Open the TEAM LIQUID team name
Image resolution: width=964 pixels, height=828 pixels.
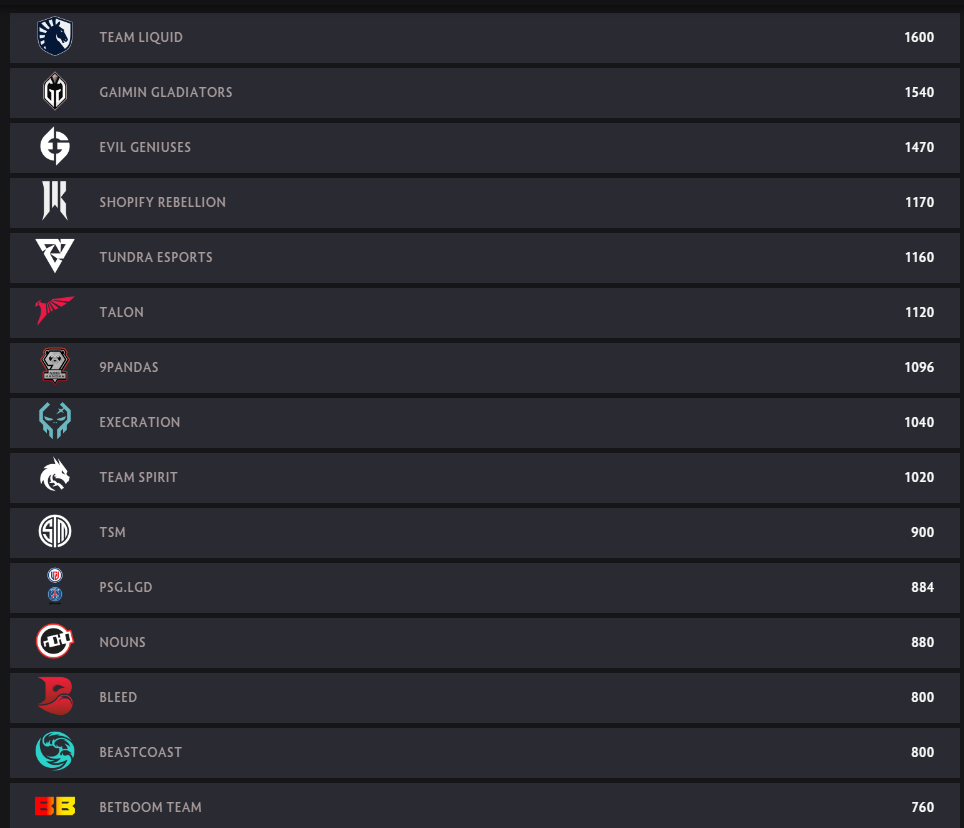coord(141,37)
